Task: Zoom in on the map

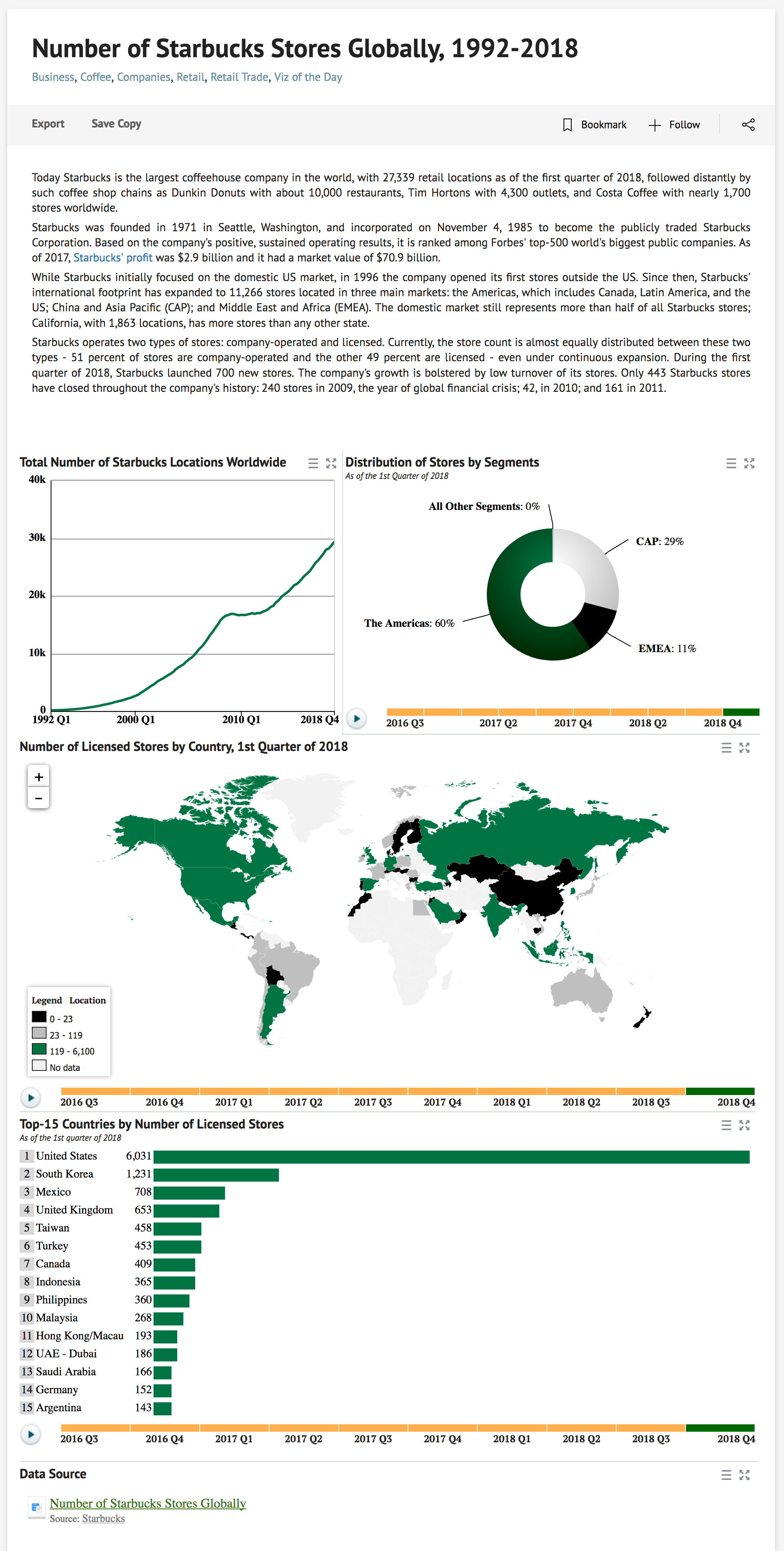Action: pos(38,777)
